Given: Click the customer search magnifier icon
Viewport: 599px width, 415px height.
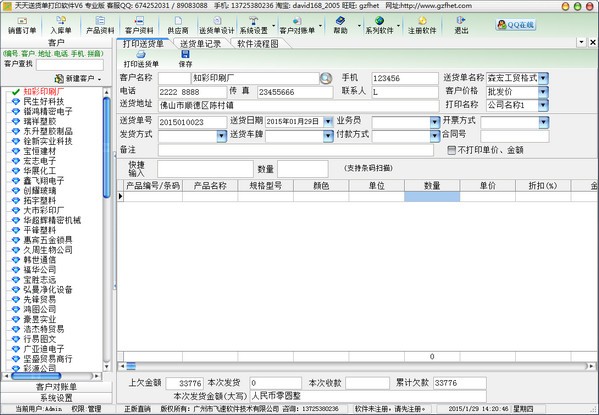Looking at the screenshot, I should point(326,78).
